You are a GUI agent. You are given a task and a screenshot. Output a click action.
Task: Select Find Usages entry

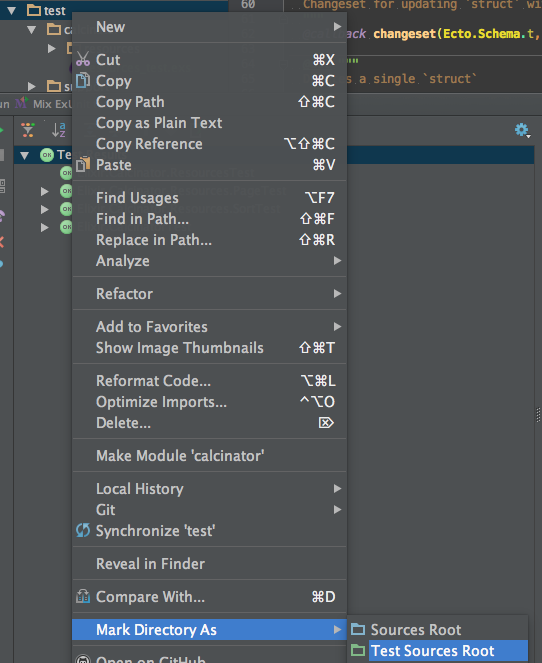209,198
